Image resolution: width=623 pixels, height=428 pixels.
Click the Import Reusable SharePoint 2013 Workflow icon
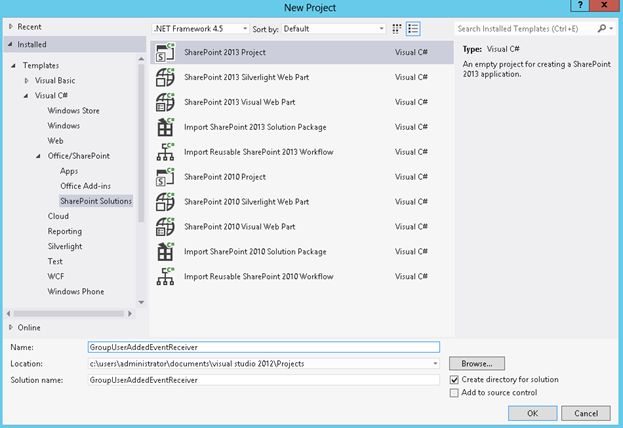pos(165,152)
